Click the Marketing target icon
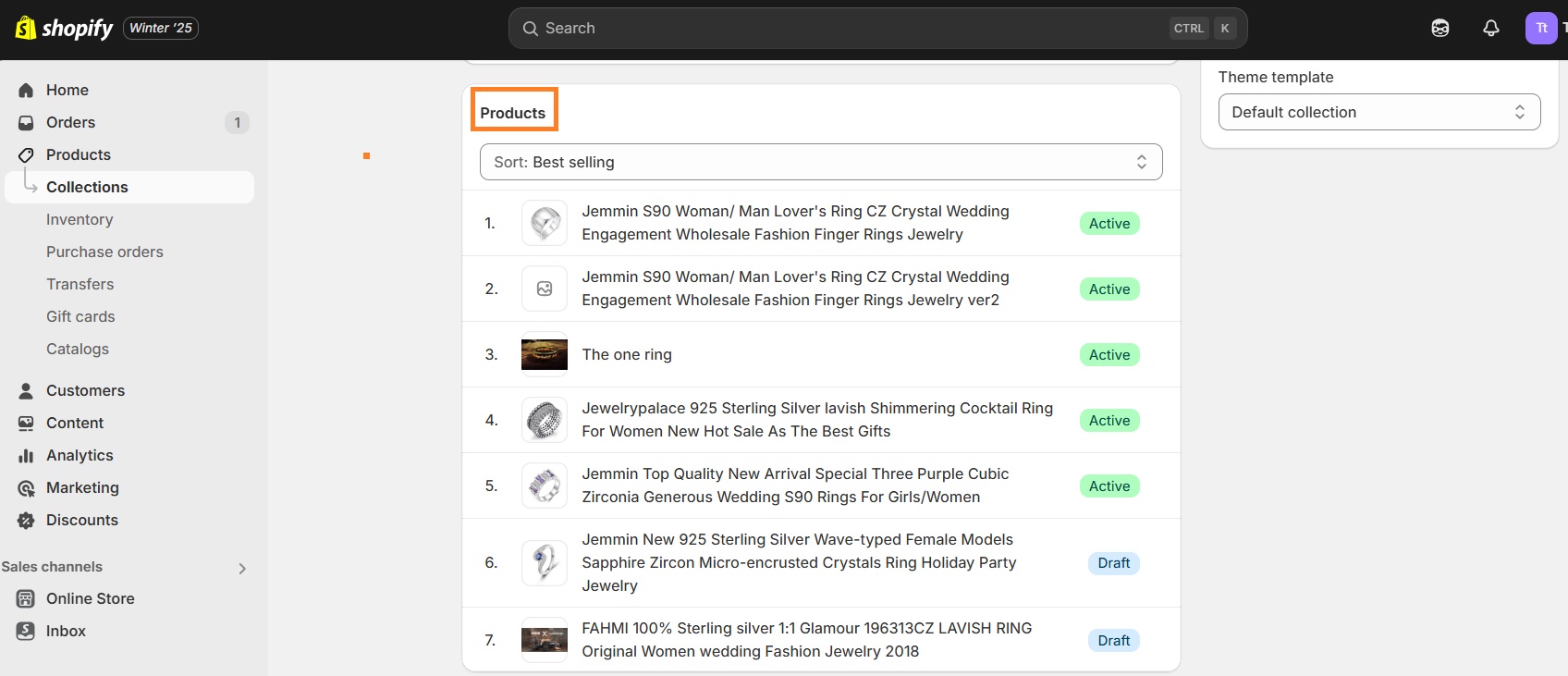The image size is (1568, 676). 26,487
